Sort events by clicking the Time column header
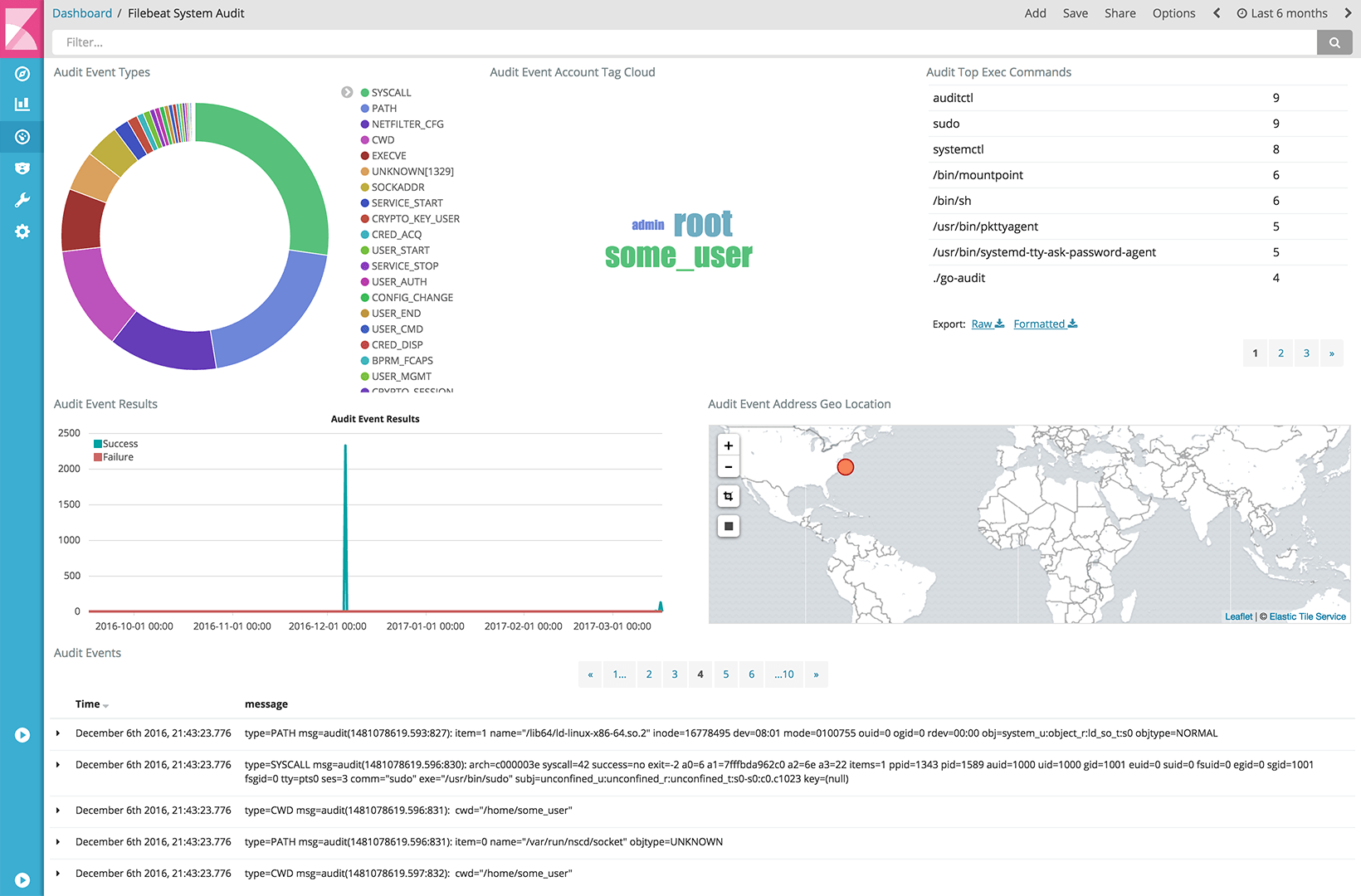This screenshot has height=896, width=1361. pyautogui.click(x=86, y=704)
